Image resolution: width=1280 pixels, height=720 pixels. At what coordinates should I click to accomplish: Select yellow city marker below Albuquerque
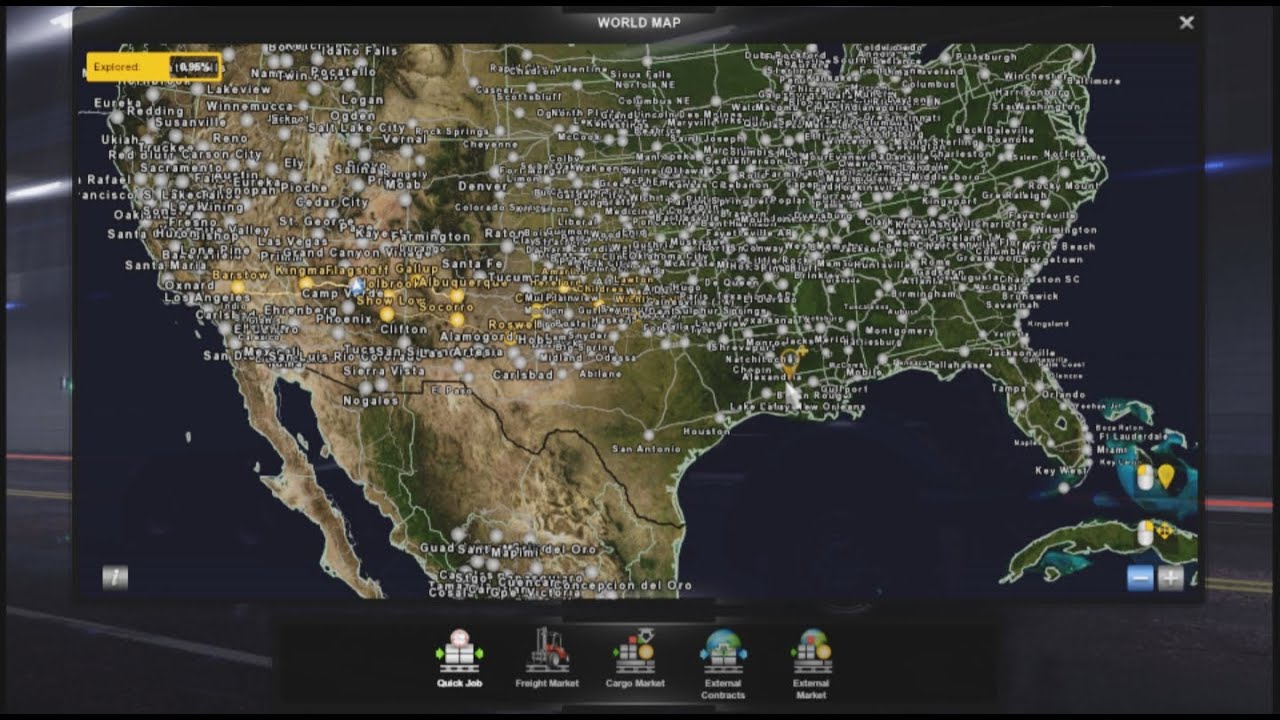[x=457, y=296]
